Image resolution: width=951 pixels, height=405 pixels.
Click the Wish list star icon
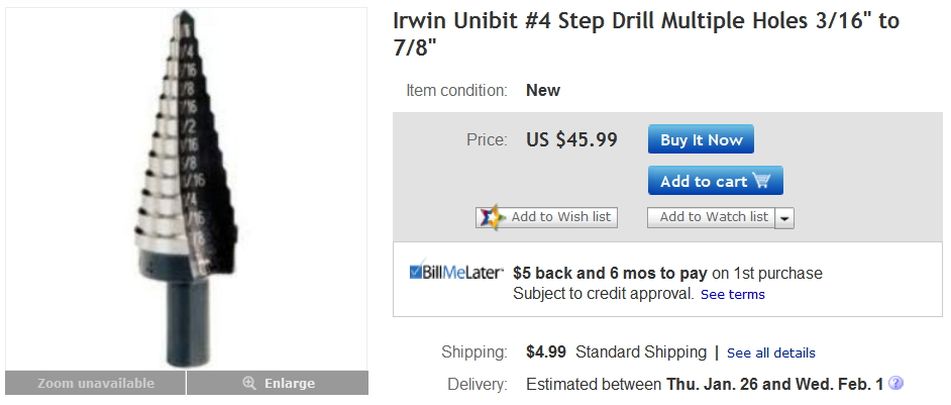coord(491,217)
